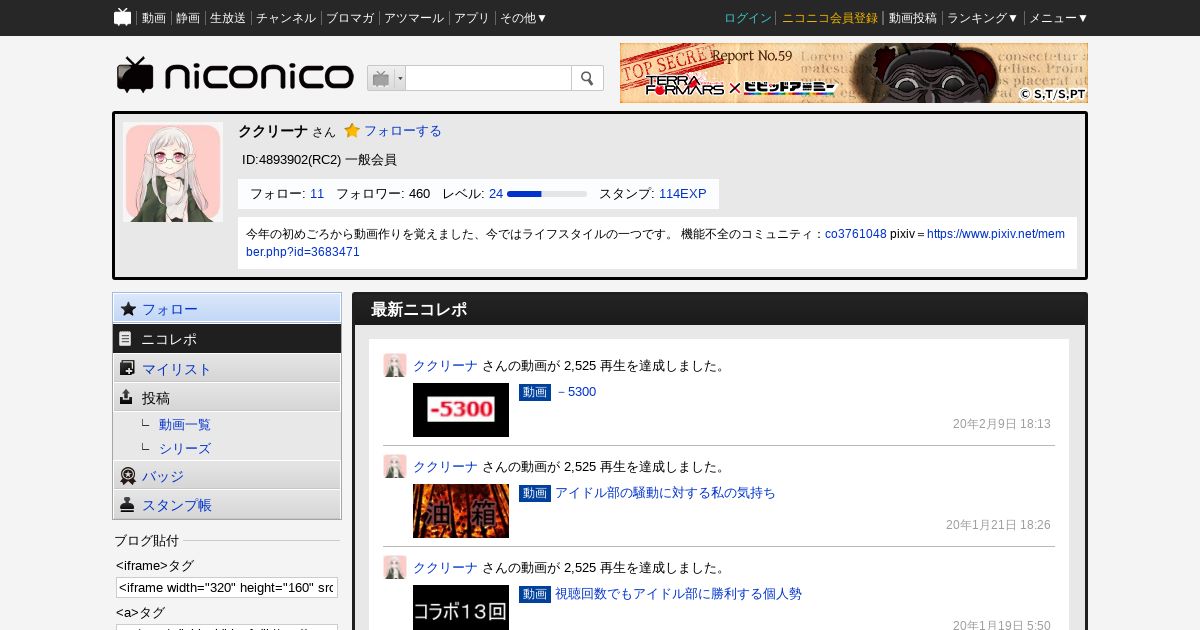This screenshot has width=1200, height=630.
Task: Click small avatar on アイドル部の騒動 feed entry
Action: click(x=395, y=466)
